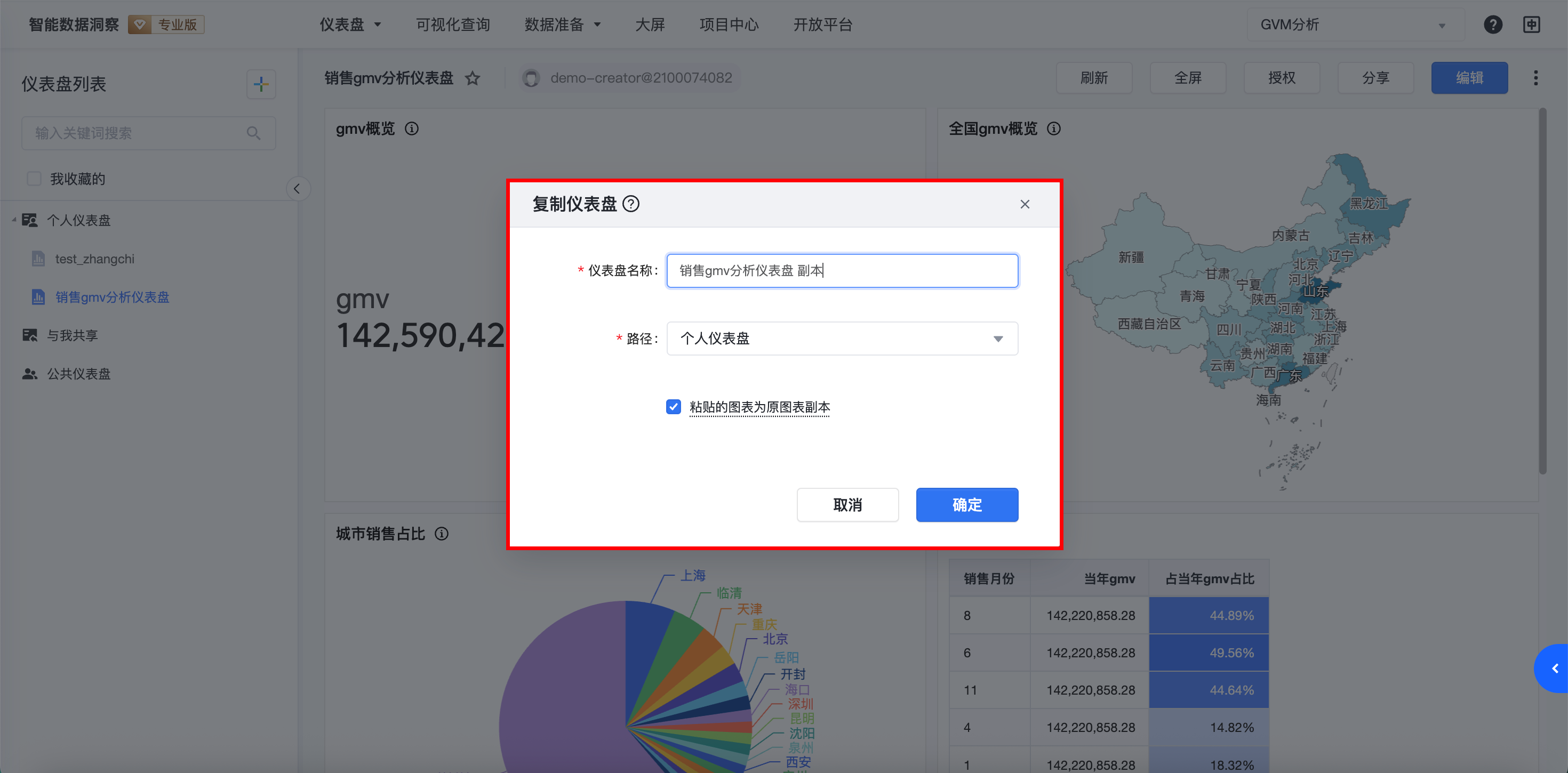The image size is (1568, 773).
Task: Open the 路径 dropdown showing 个人仪表盘
Action: coord(842,339)
